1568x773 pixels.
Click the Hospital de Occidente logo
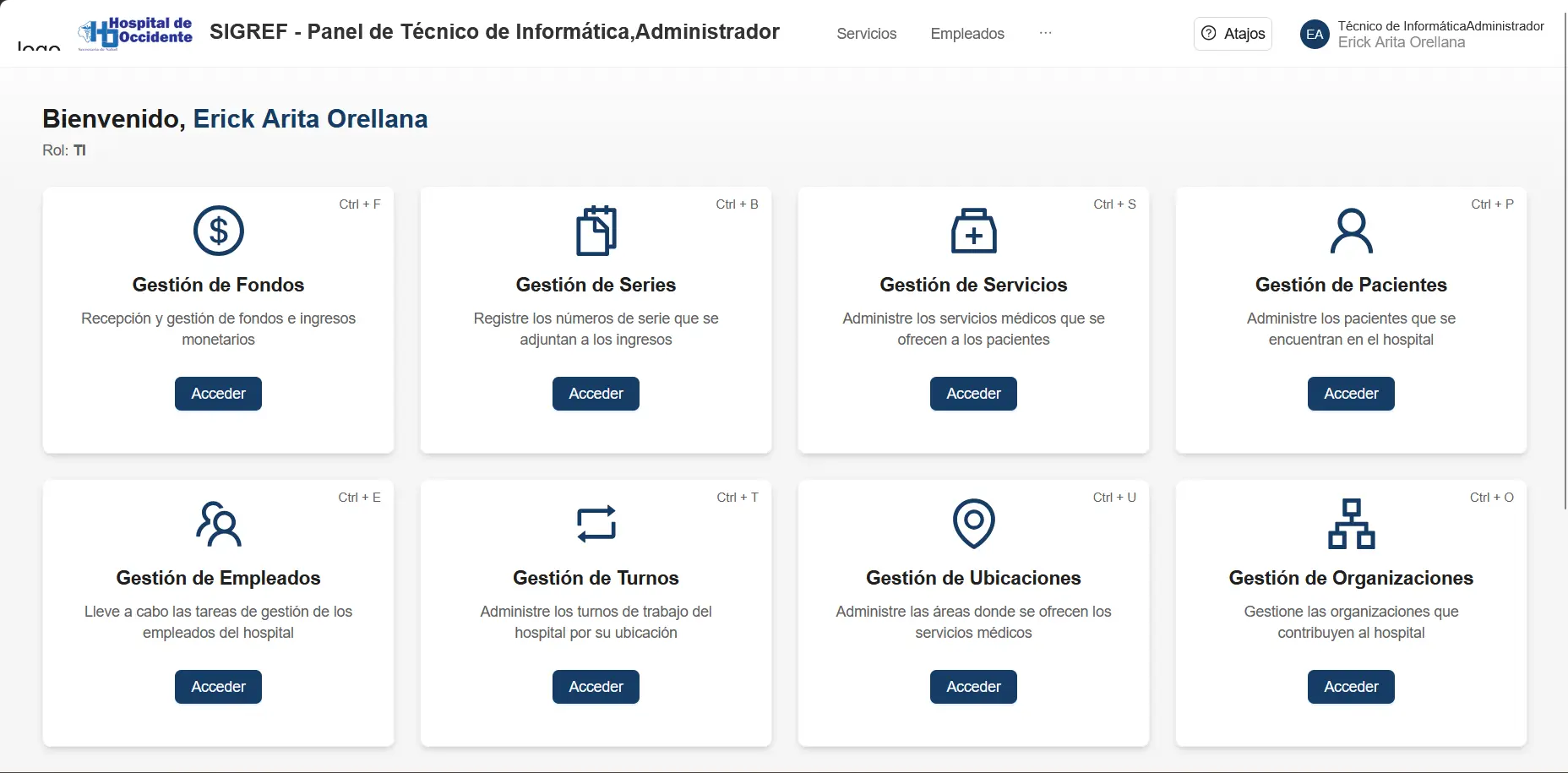pos(135,33)
